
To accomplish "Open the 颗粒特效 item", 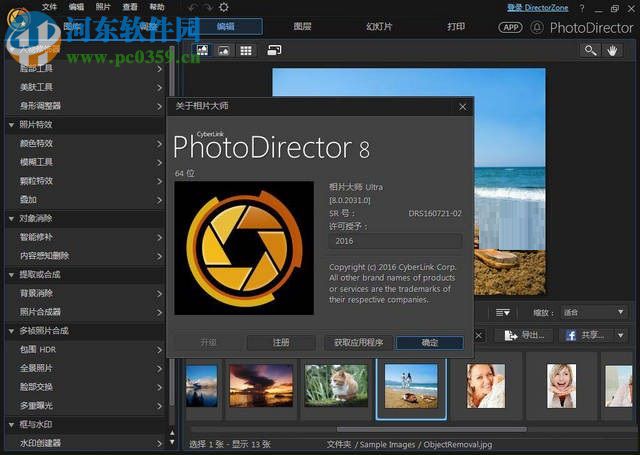I will click(x=85, y=181).
